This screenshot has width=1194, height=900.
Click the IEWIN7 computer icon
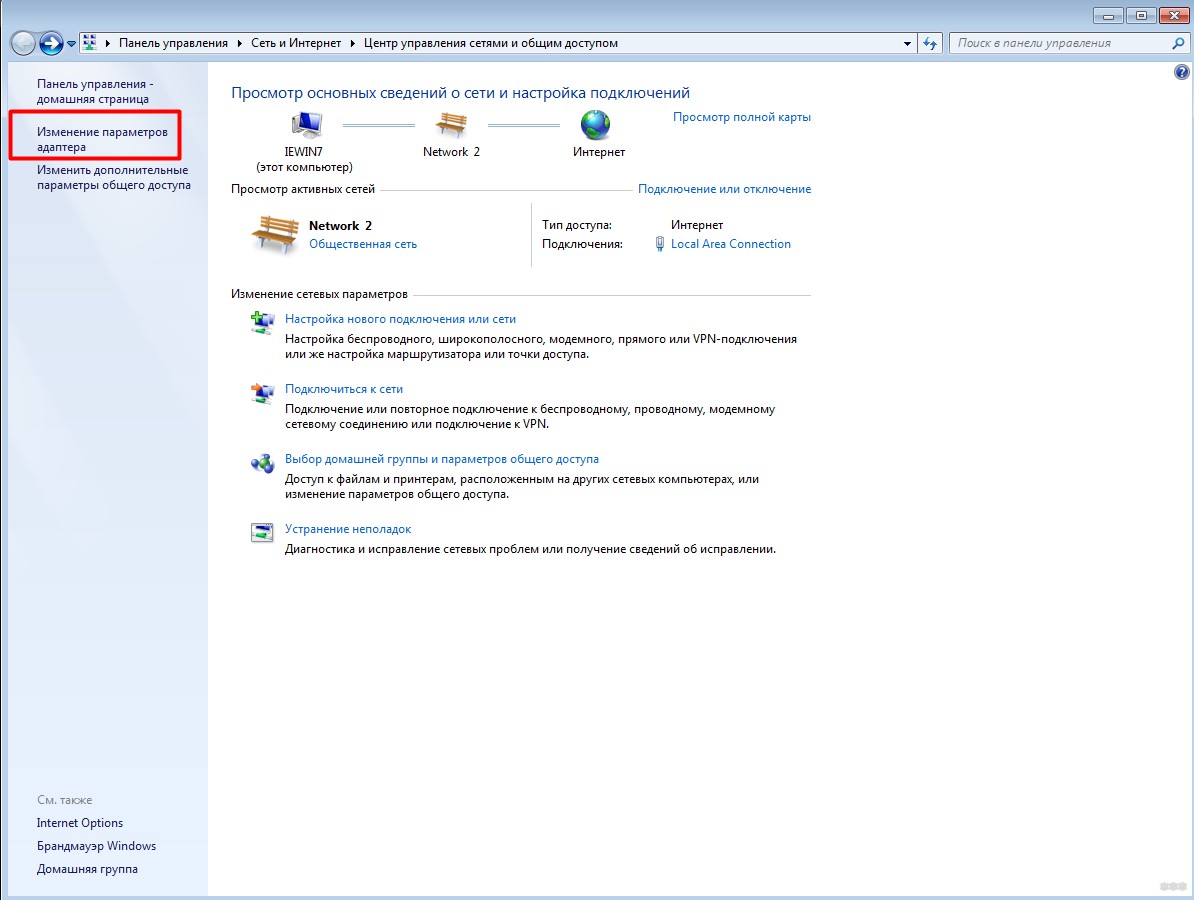coord(305,125)
